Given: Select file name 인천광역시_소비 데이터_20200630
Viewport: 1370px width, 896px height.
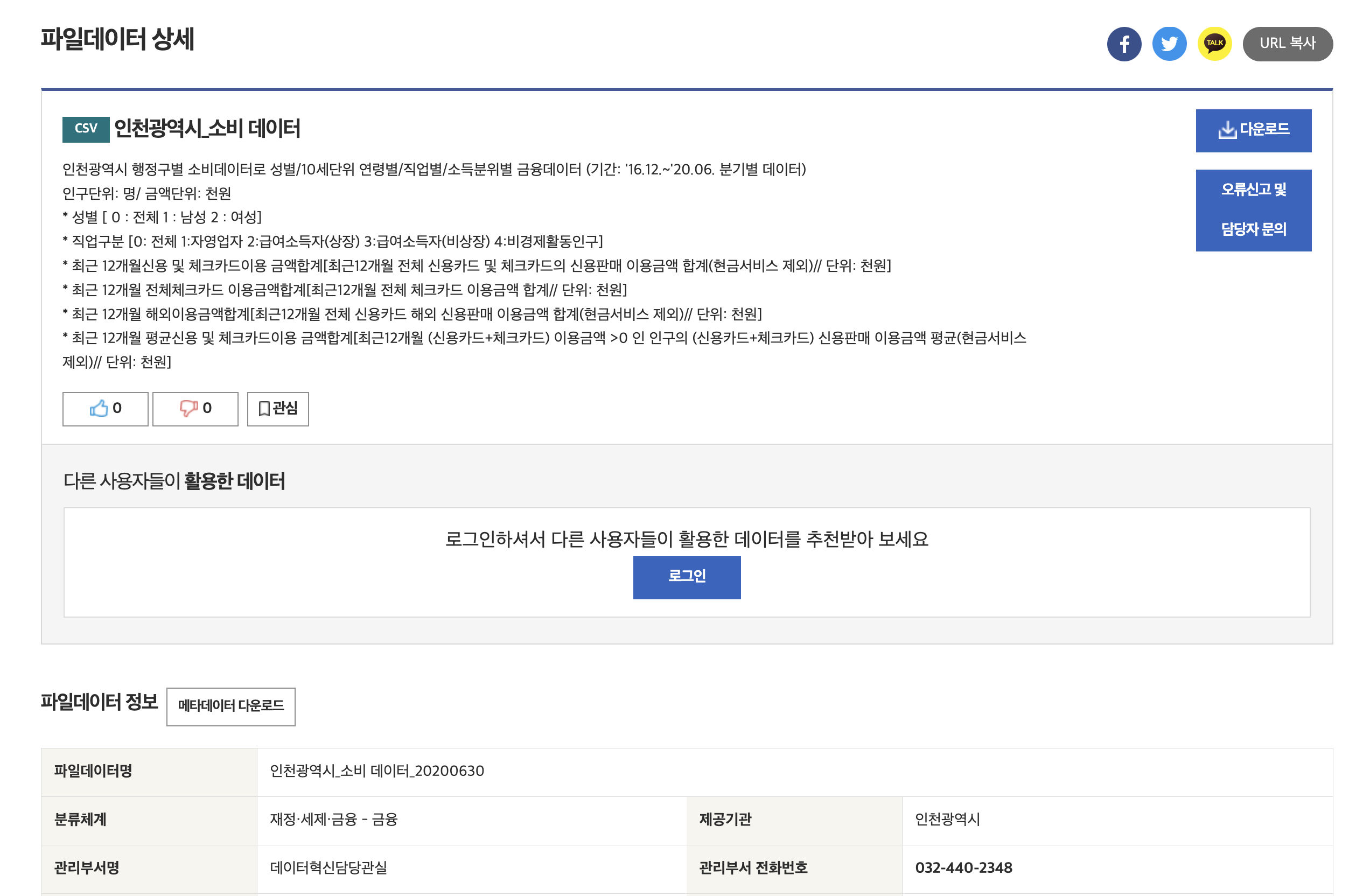Looking at the screenshot, I should click(376, 771).
